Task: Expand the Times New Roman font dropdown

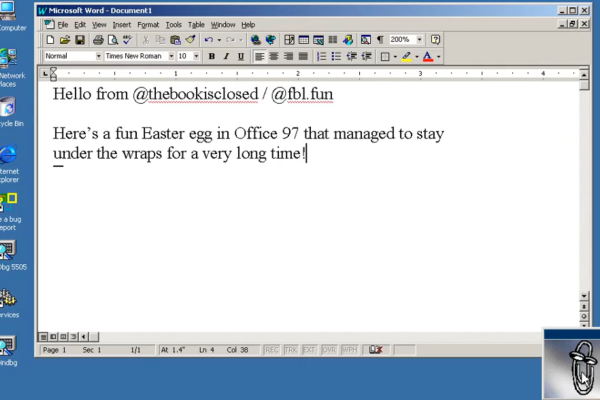Action: (169, 57)
